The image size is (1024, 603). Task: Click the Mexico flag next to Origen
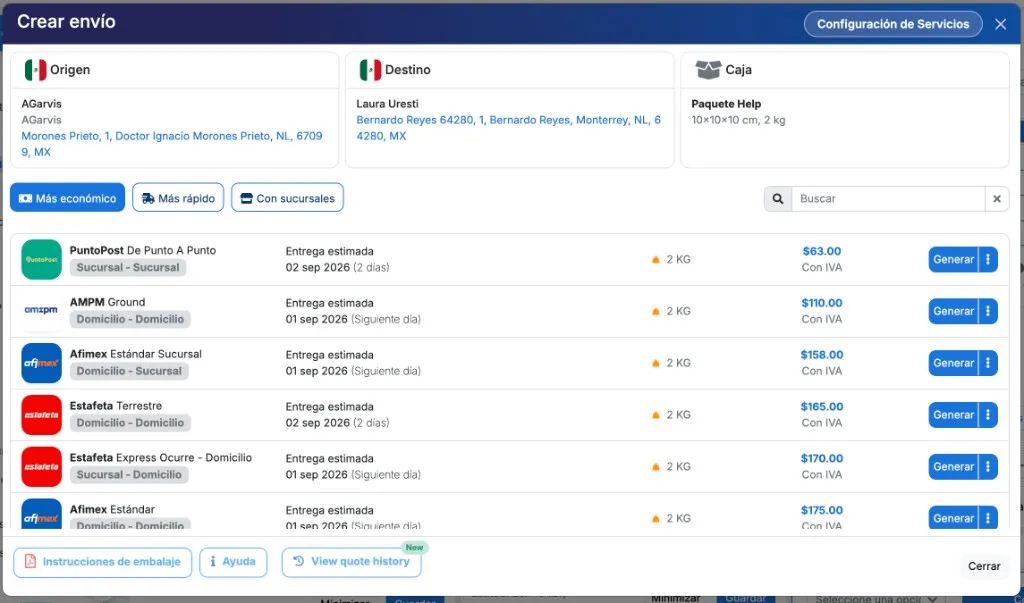[35, 70]
